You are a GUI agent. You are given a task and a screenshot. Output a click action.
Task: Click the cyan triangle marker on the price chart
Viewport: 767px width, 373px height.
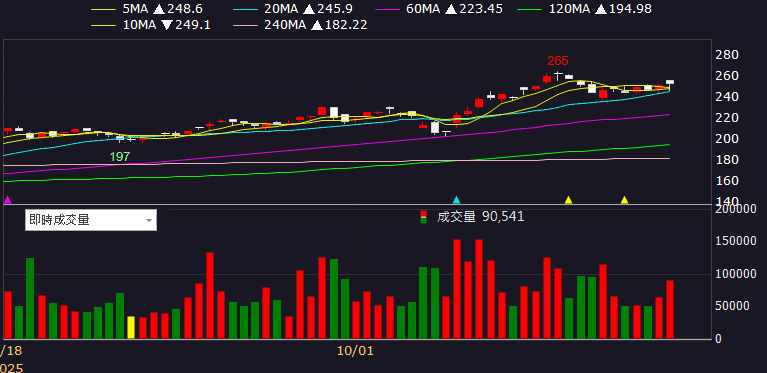[456, 199]
